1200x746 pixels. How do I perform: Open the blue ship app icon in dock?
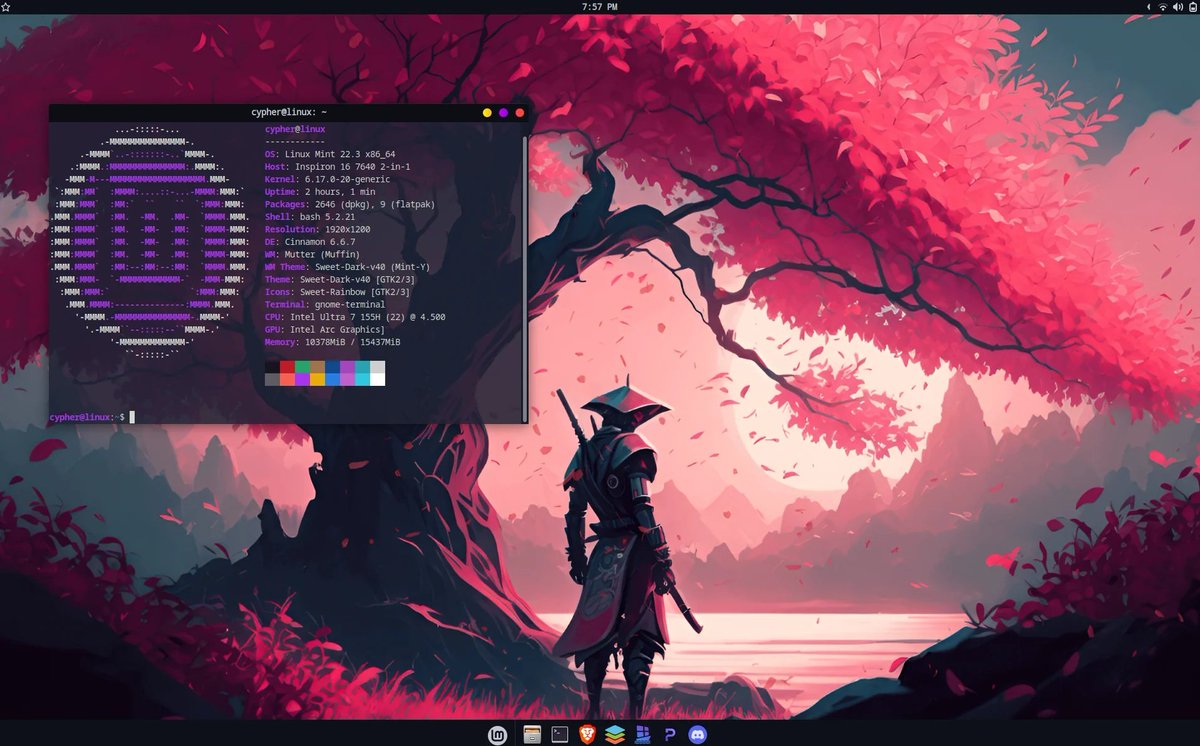click(643, 734)
